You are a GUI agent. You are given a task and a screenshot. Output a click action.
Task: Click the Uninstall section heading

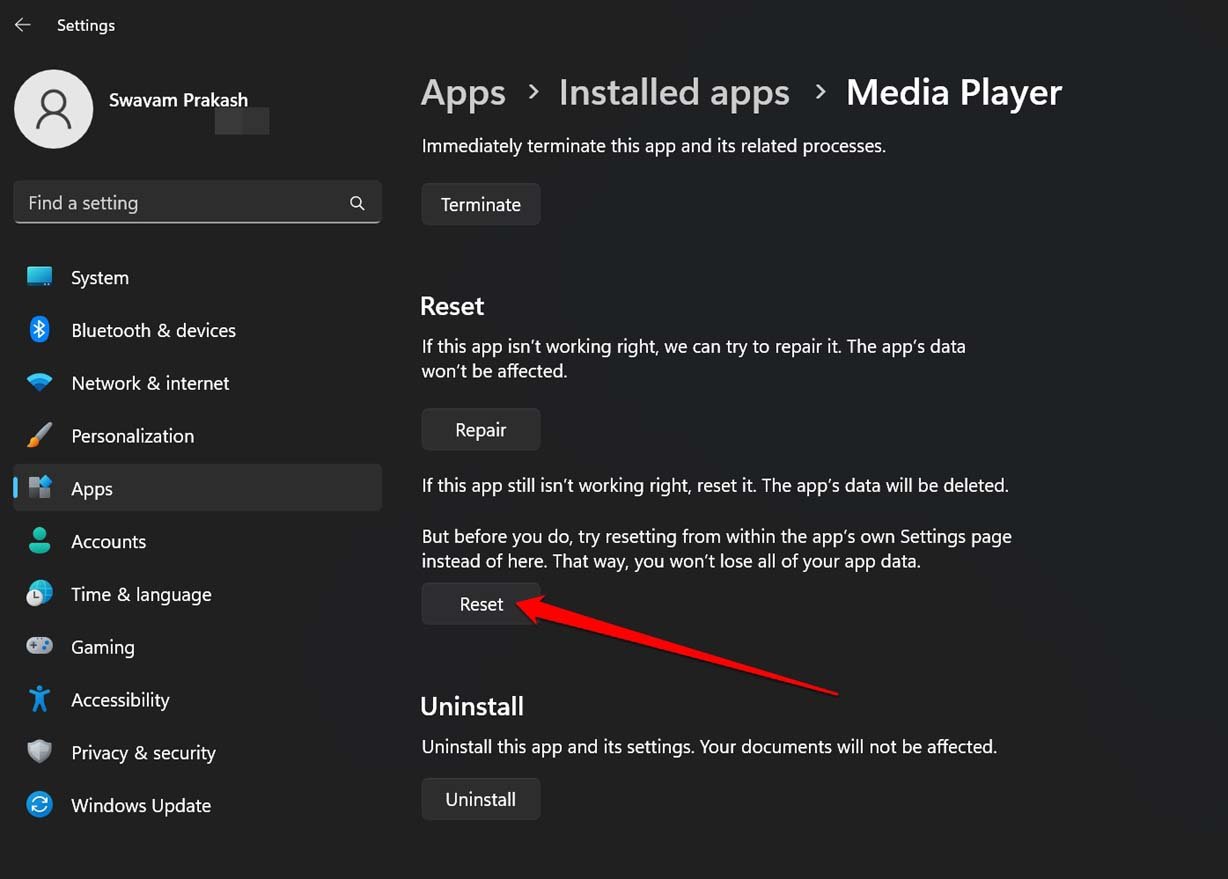(x=472, y=706)
